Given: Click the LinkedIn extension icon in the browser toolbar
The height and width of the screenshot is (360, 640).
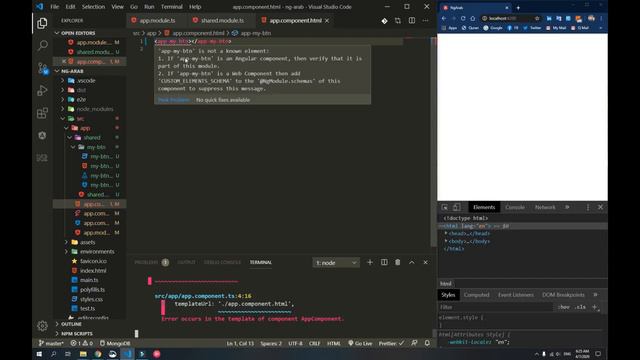Looking at the screenshot, I should point(549,18).
